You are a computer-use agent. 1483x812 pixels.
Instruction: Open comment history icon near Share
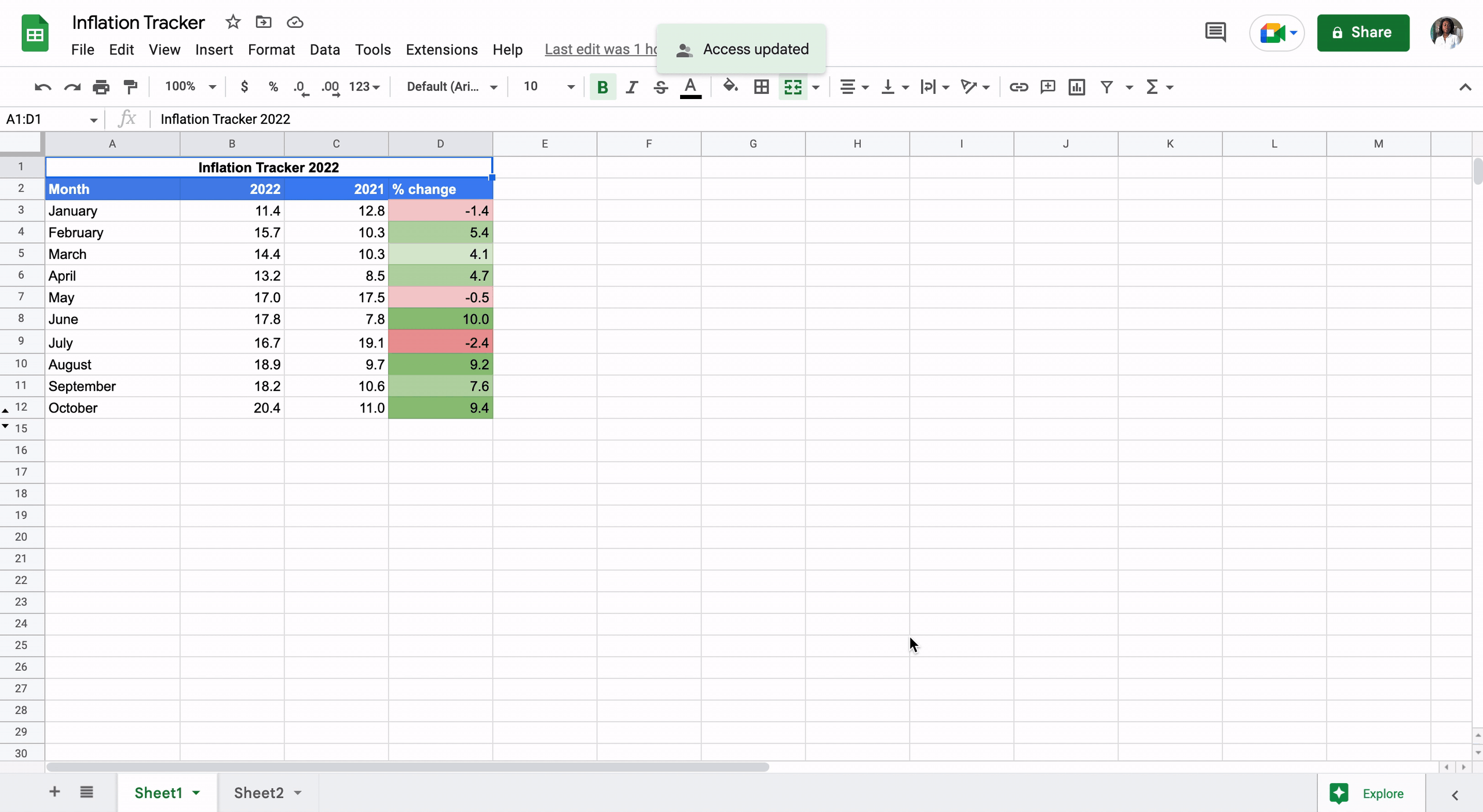[1215, 32]
